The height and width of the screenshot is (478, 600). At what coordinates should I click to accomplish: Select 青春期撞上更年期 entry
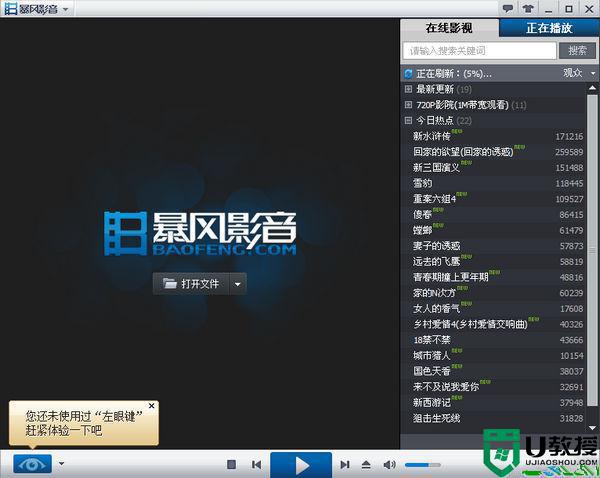click(x=494, y=277)
